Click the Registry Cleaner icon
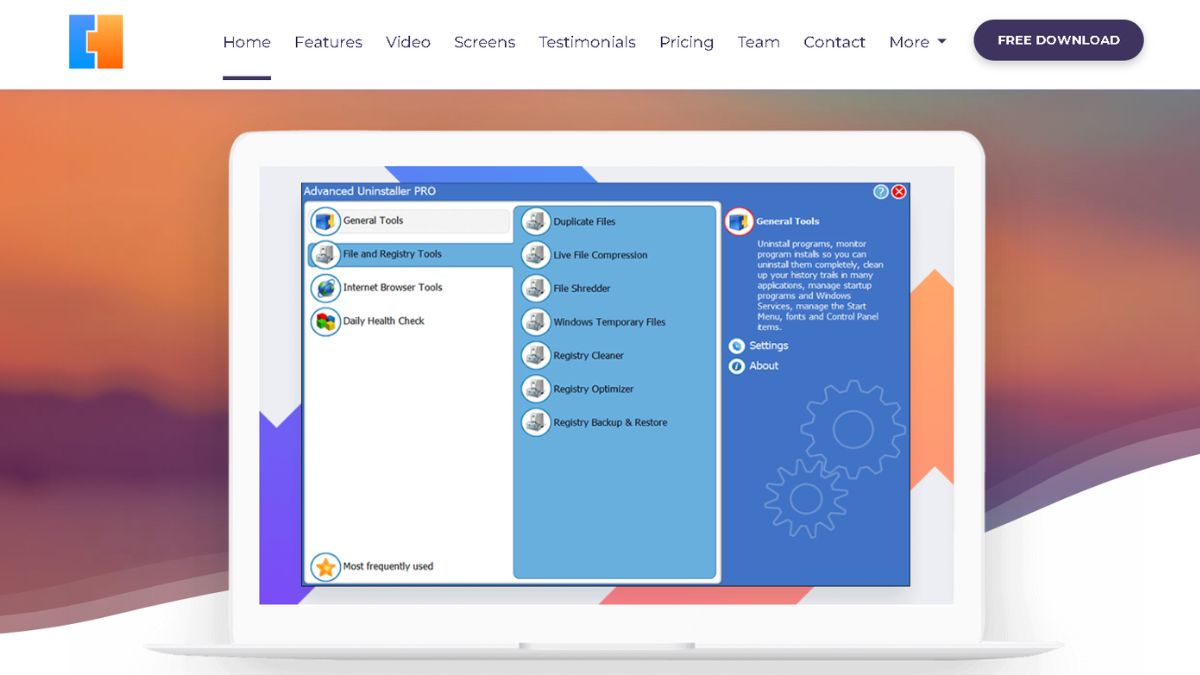Viewport: 1200px width, 675px height. [x=536, y=356]
